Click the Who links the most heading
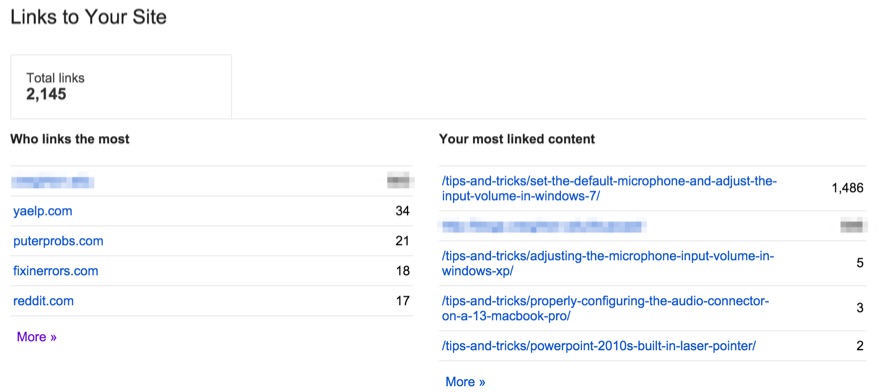This screenshot has height=392, width=896. click(x=70, y=139)
